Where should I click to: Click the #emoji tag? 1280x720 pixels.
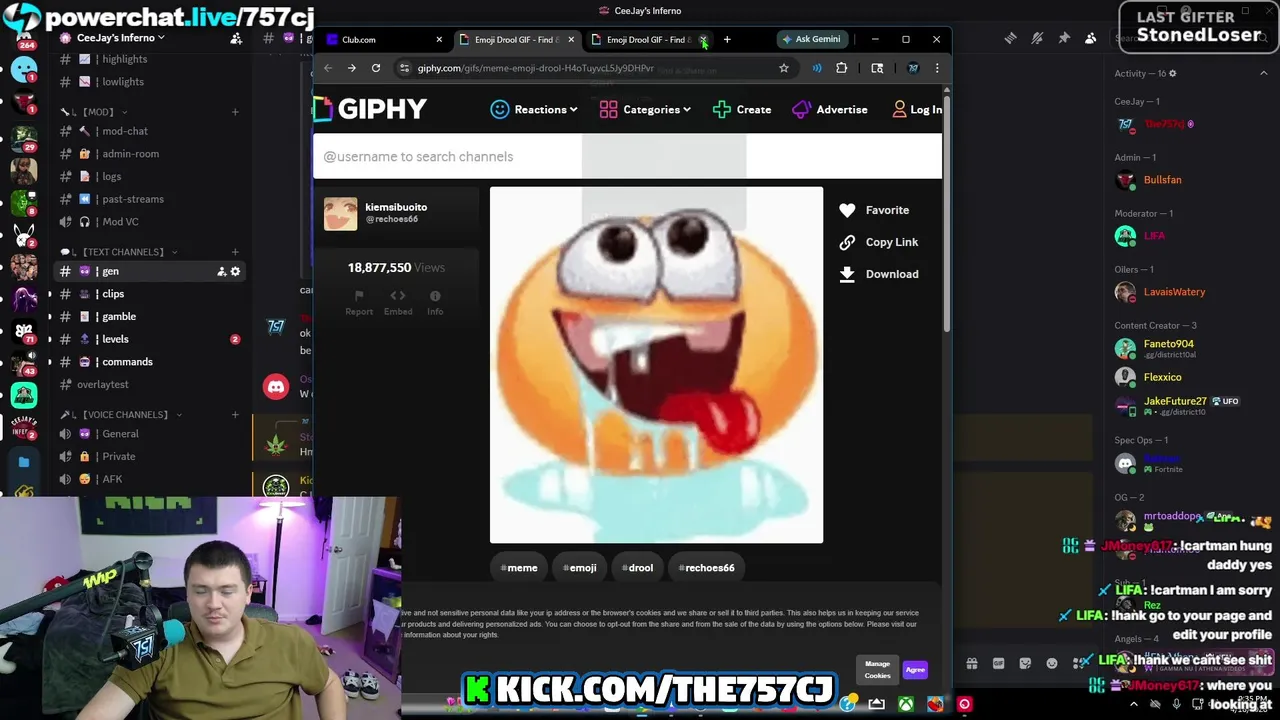tap(579, 568)
